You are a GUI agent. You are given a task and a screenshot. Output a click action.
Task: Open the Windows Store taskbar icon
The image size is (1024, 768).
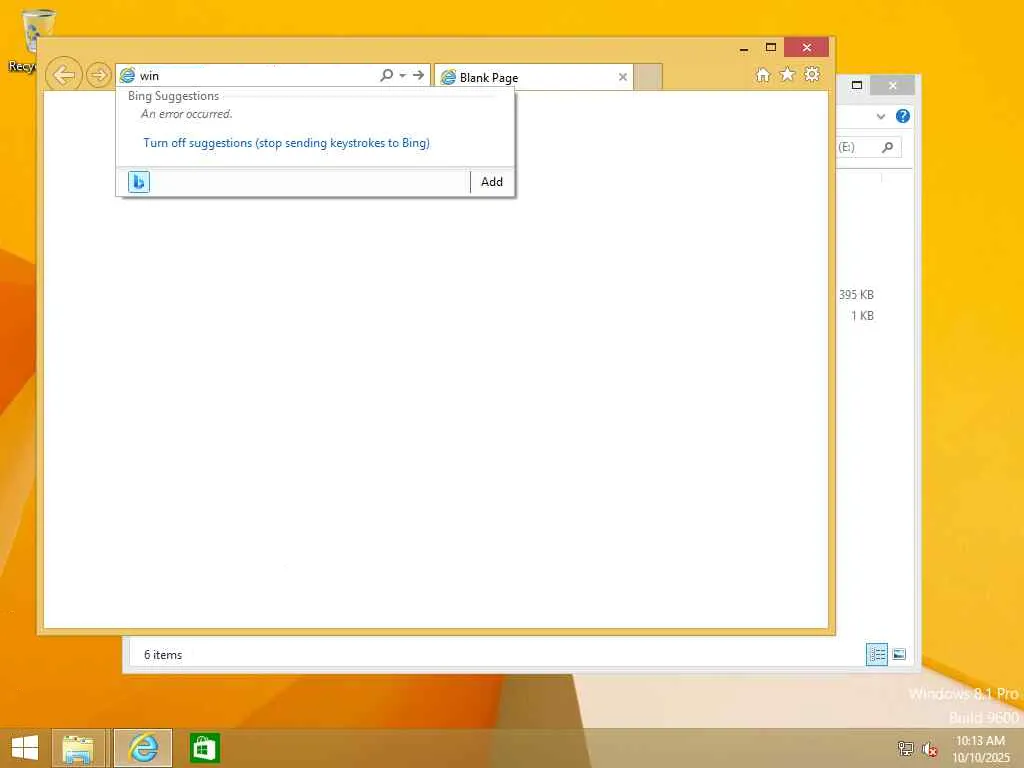click(204, 748)
